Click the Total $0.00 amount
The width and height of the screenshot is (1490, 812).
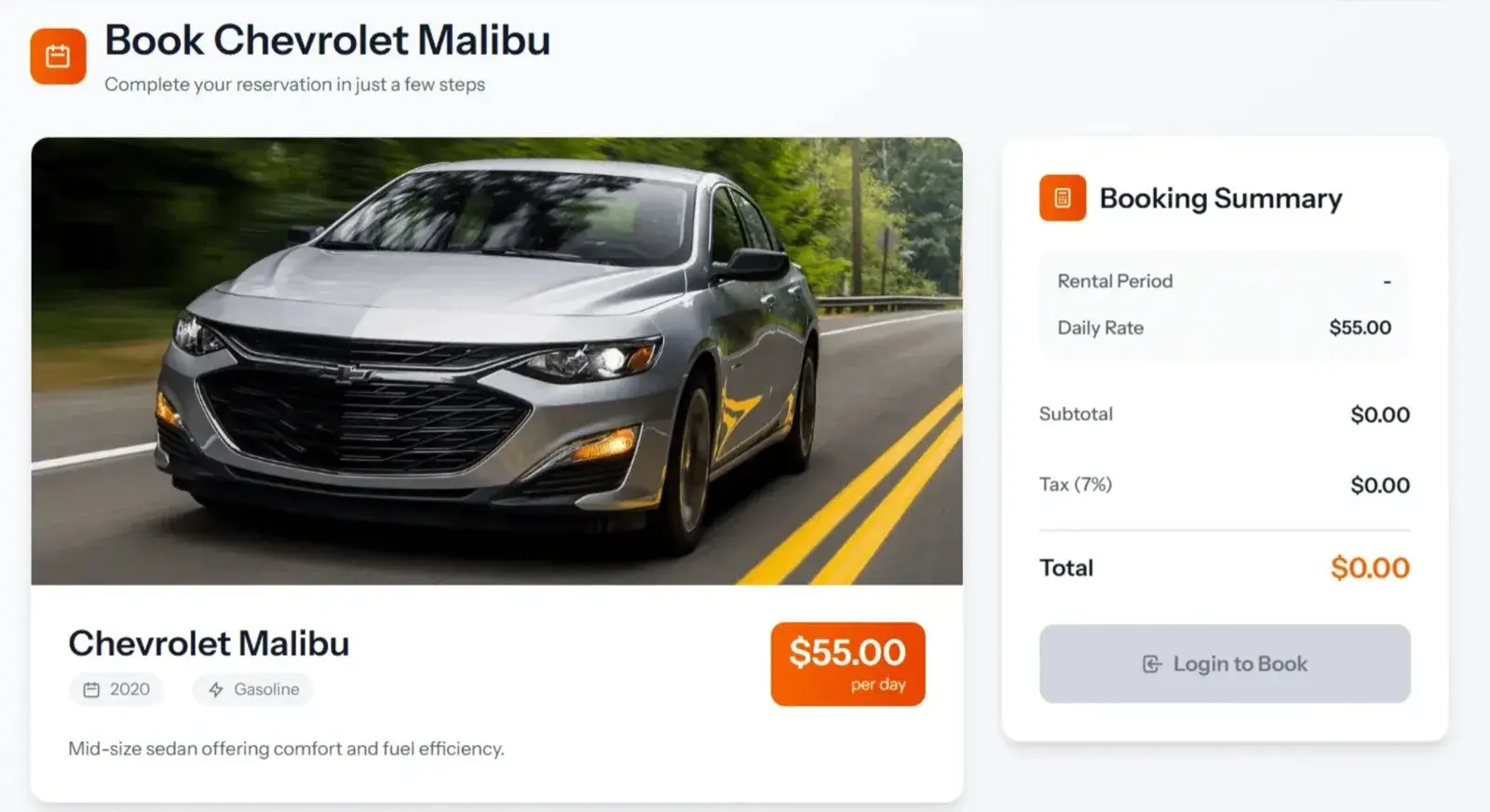click(x=1369, y=567)
